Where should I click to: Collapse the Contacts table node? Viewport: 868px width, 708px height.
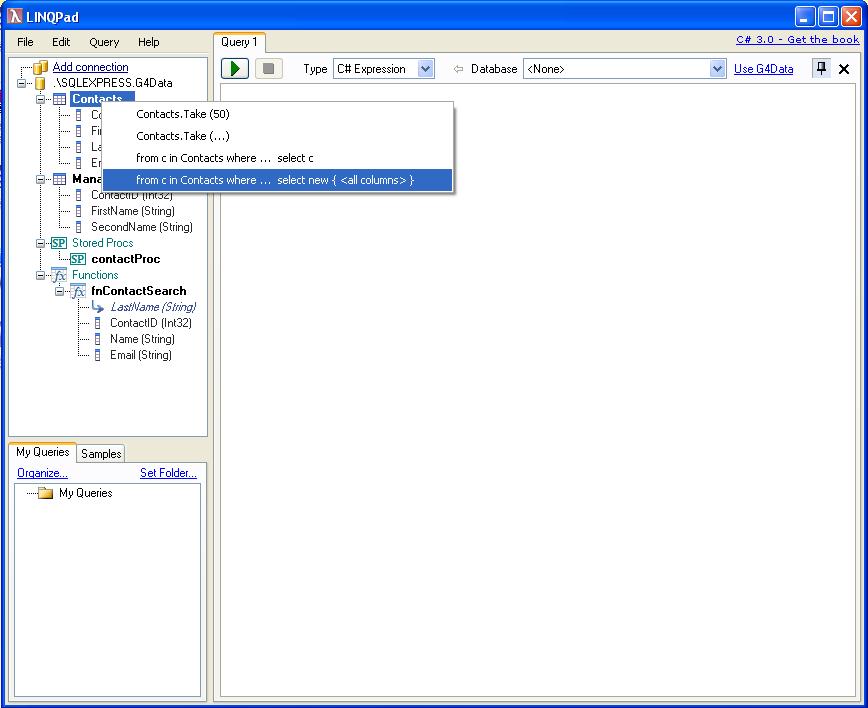tap(40, 100)
